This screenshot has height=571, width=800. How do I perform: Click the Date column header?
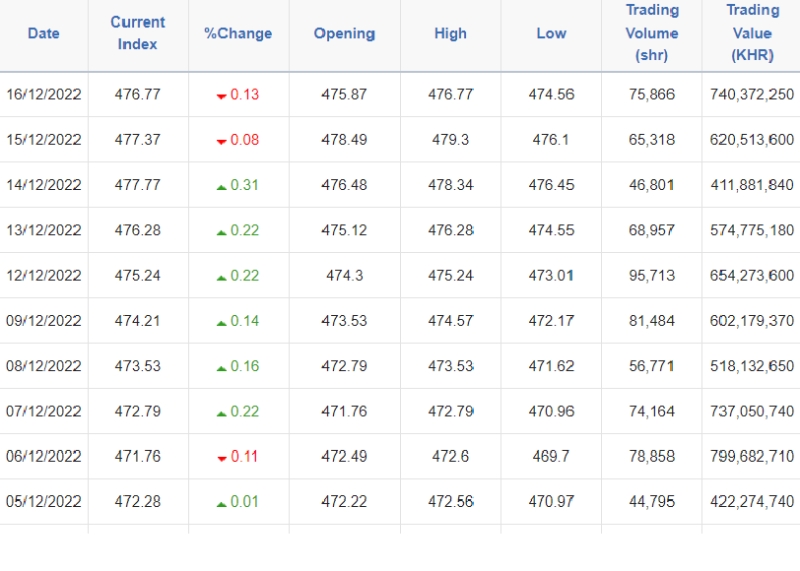pyautogui.click(x=44, y=34)
